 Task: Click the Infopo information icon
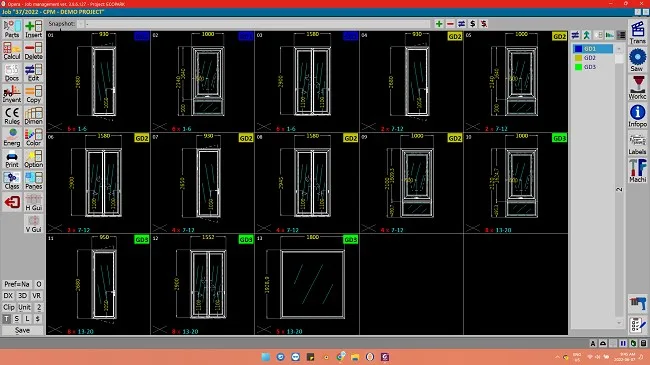pyautogui.click(x=637, y=115)
